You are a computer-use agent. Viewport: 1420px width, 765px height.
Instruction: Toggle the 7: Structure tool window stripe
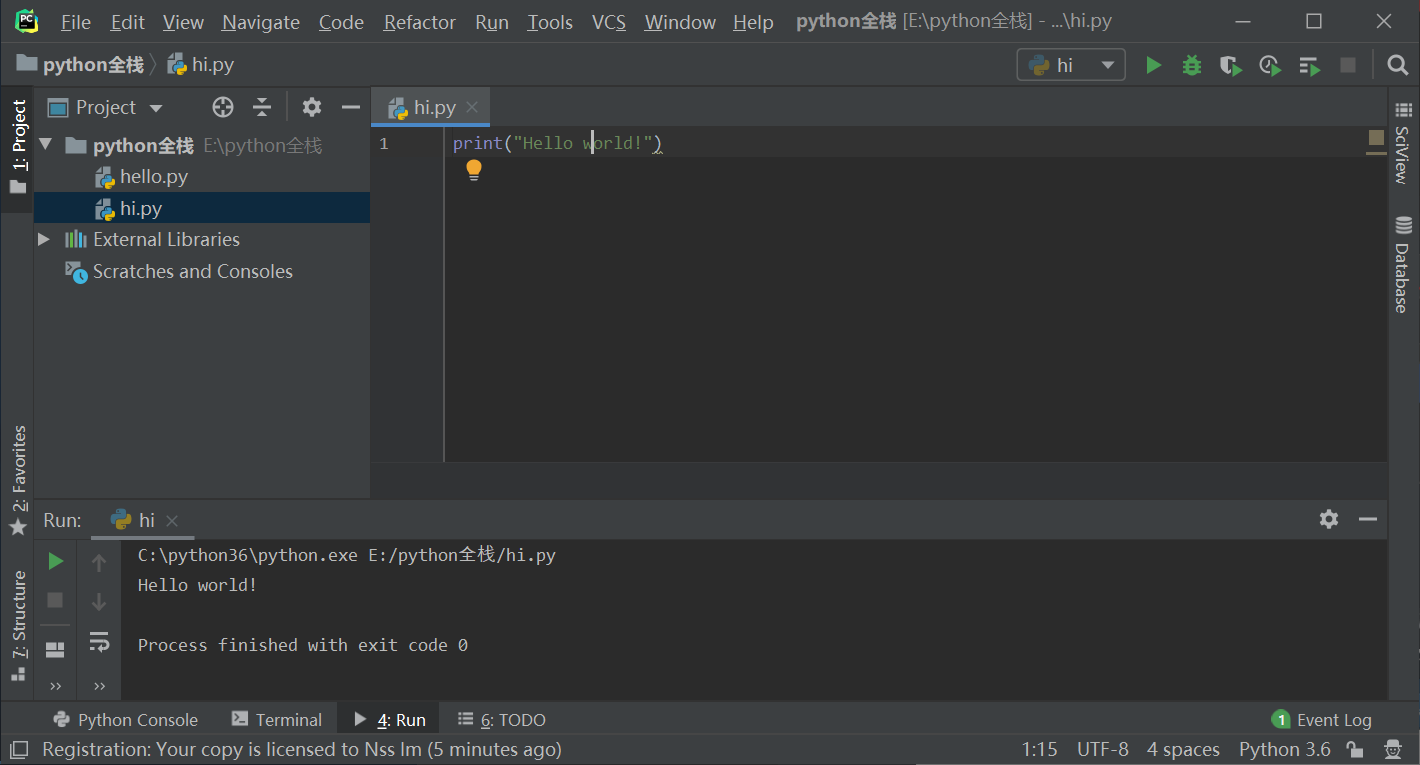(x=18, y=625)
